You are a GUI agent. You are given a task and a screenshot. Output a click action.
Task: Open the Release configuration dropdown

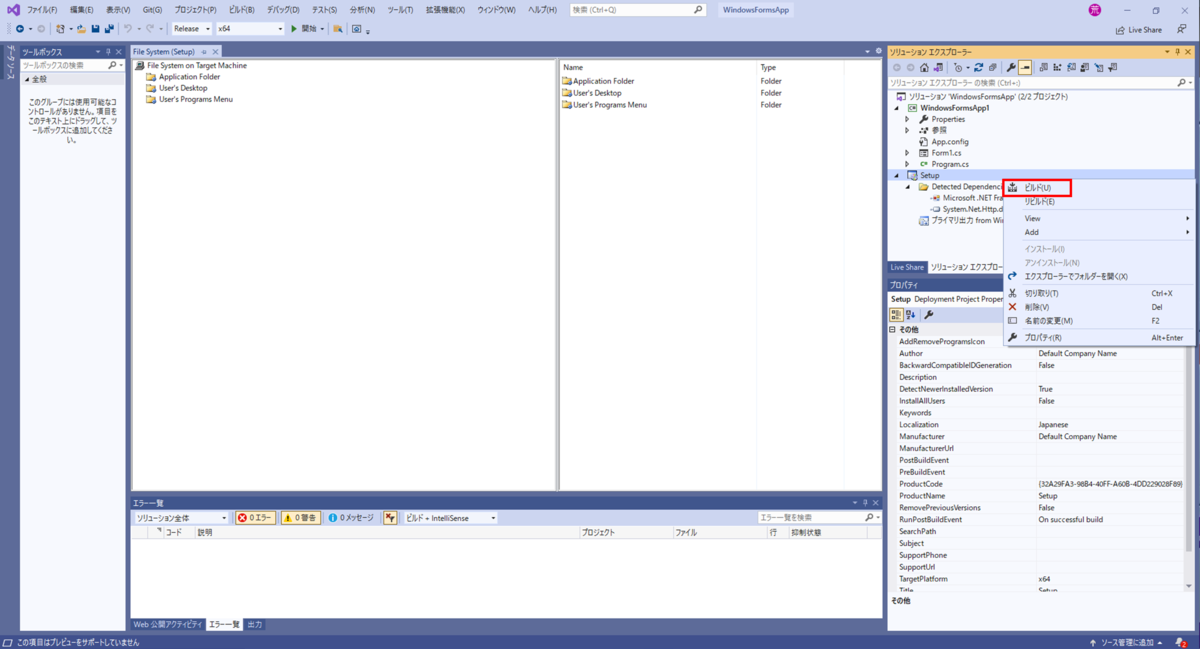192,29
